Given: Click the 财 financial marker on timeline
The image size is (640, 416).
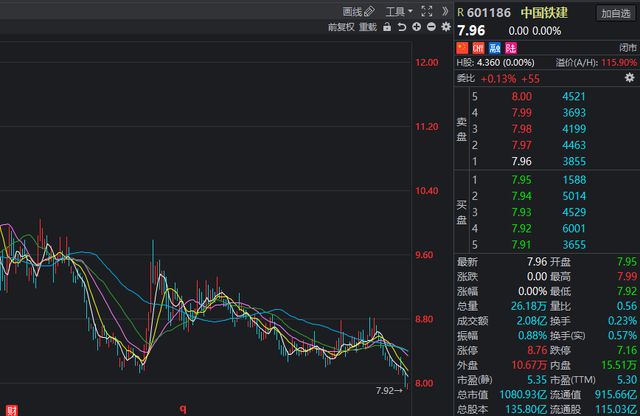Looking at the screenshot, I should point(11,409).
